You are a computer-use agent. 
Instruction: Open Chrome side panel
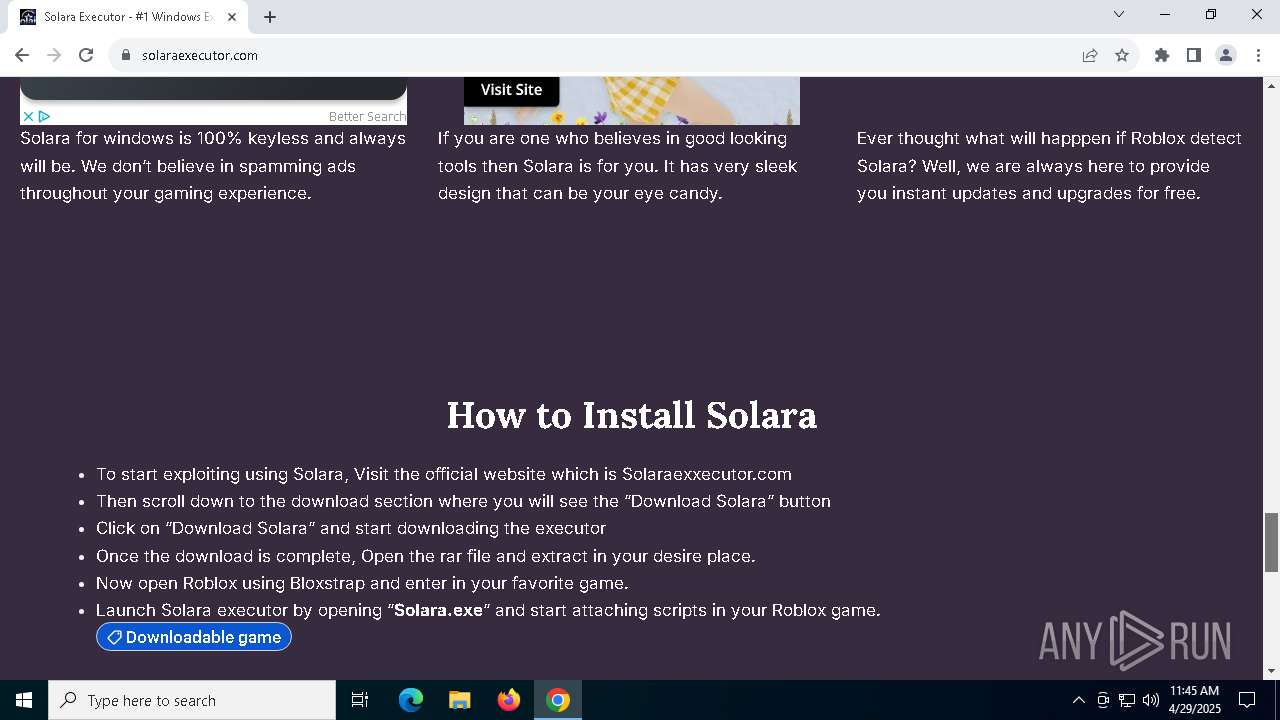(x=1194, y=55)
